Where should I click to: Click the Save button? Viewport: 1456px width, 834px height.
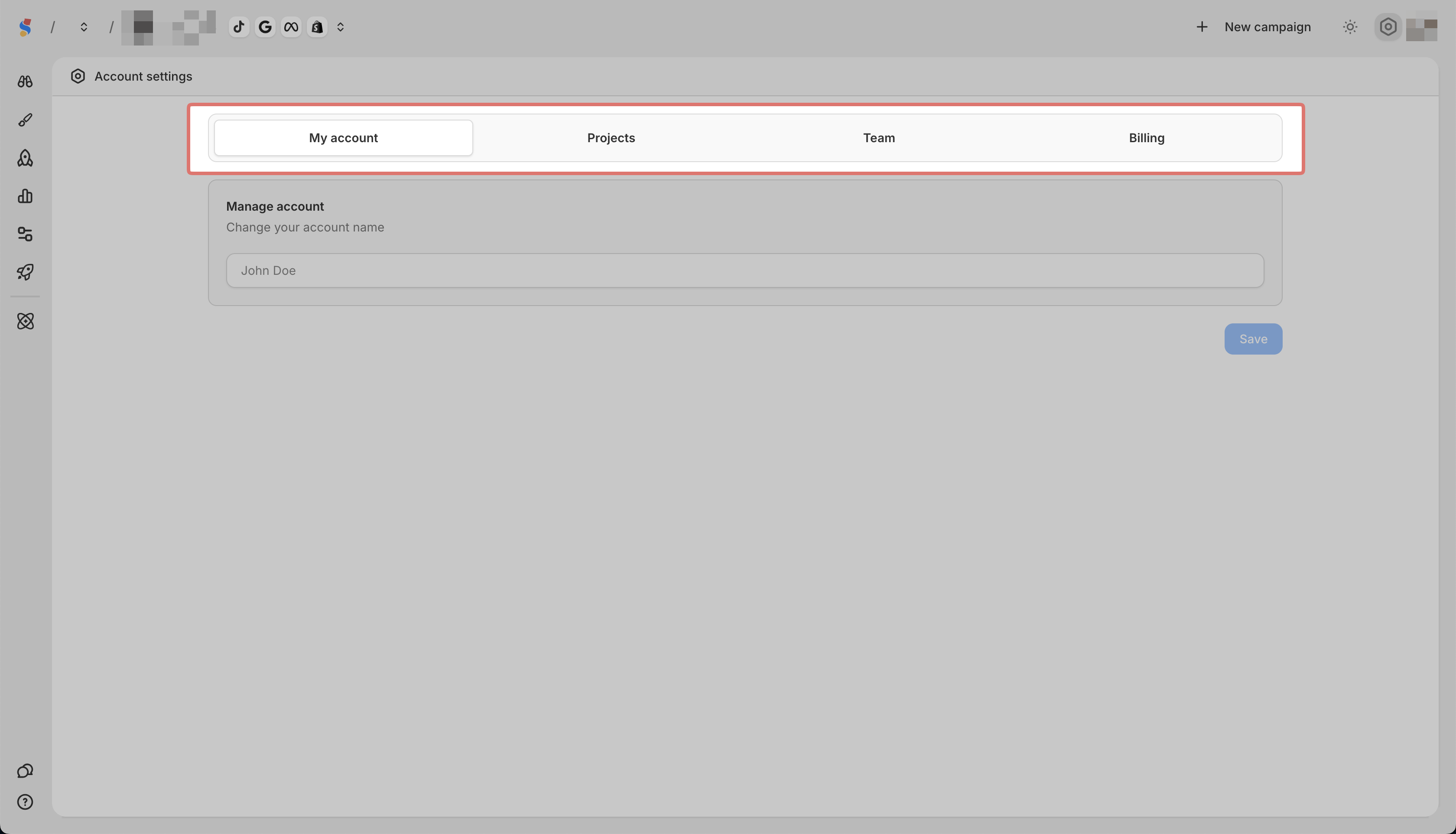(1253, 339)
